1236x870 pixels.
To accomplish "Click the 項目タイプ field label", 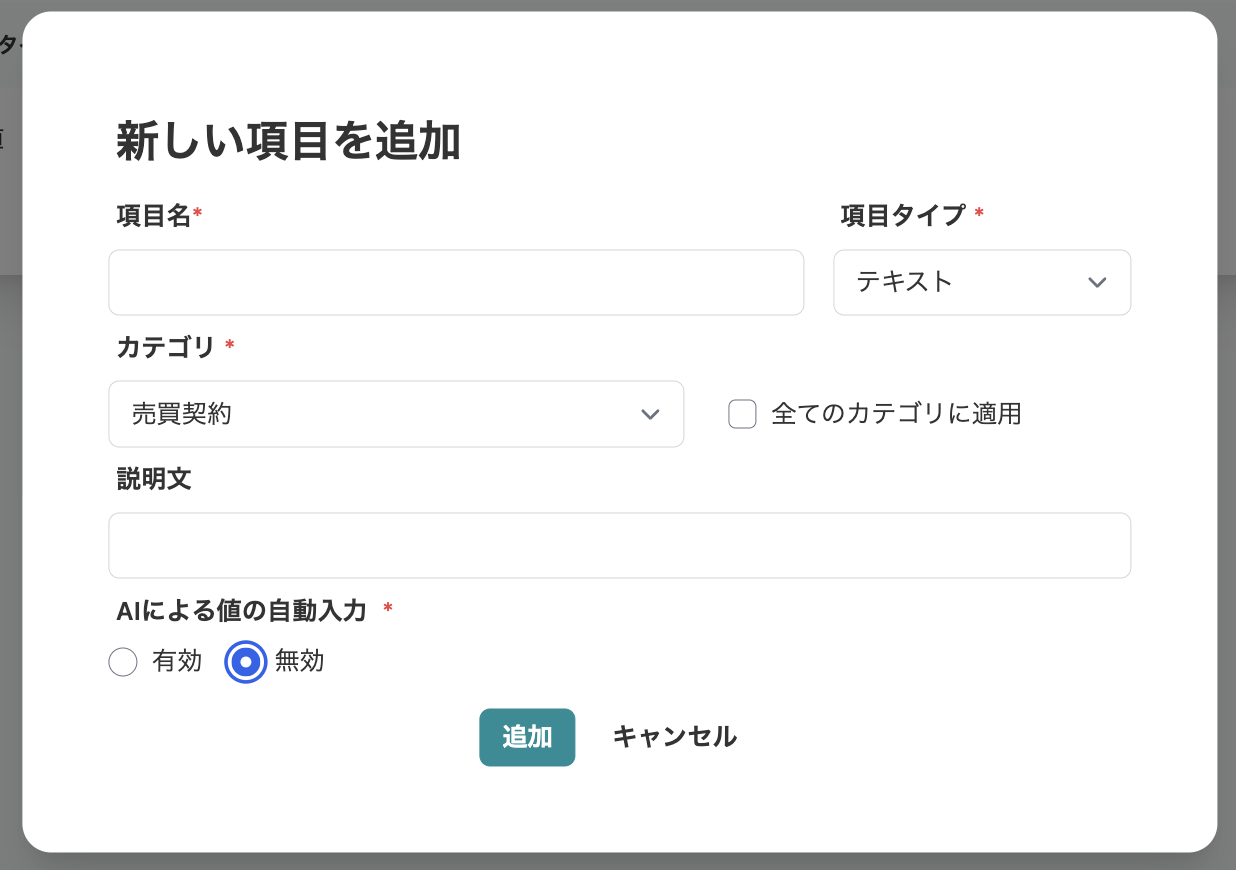I will [x=903, y=215].
